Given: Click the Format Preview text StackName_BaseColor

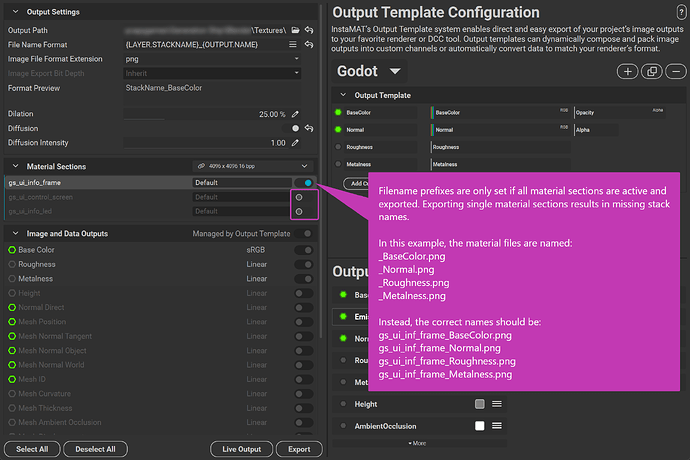Looking at the screenshot, I should (x=164, y=88).
